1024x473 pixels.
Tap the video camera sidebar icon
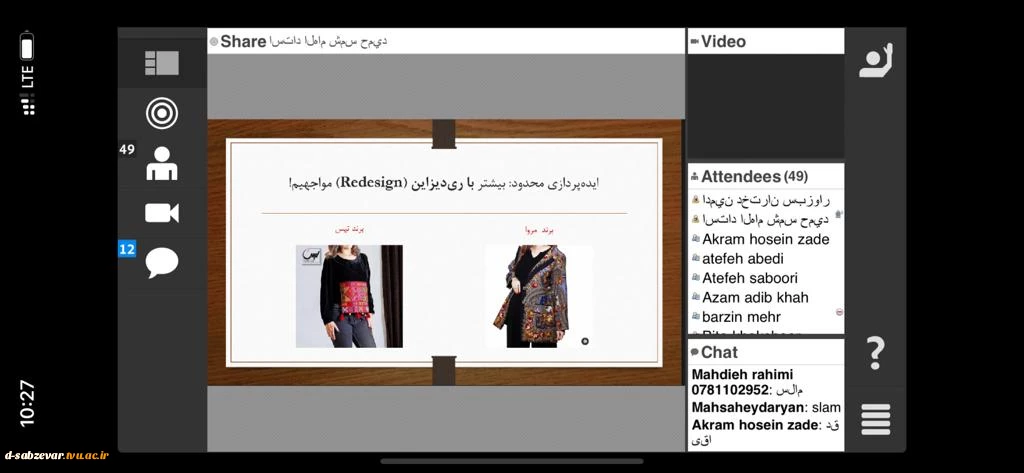[162, 213]
